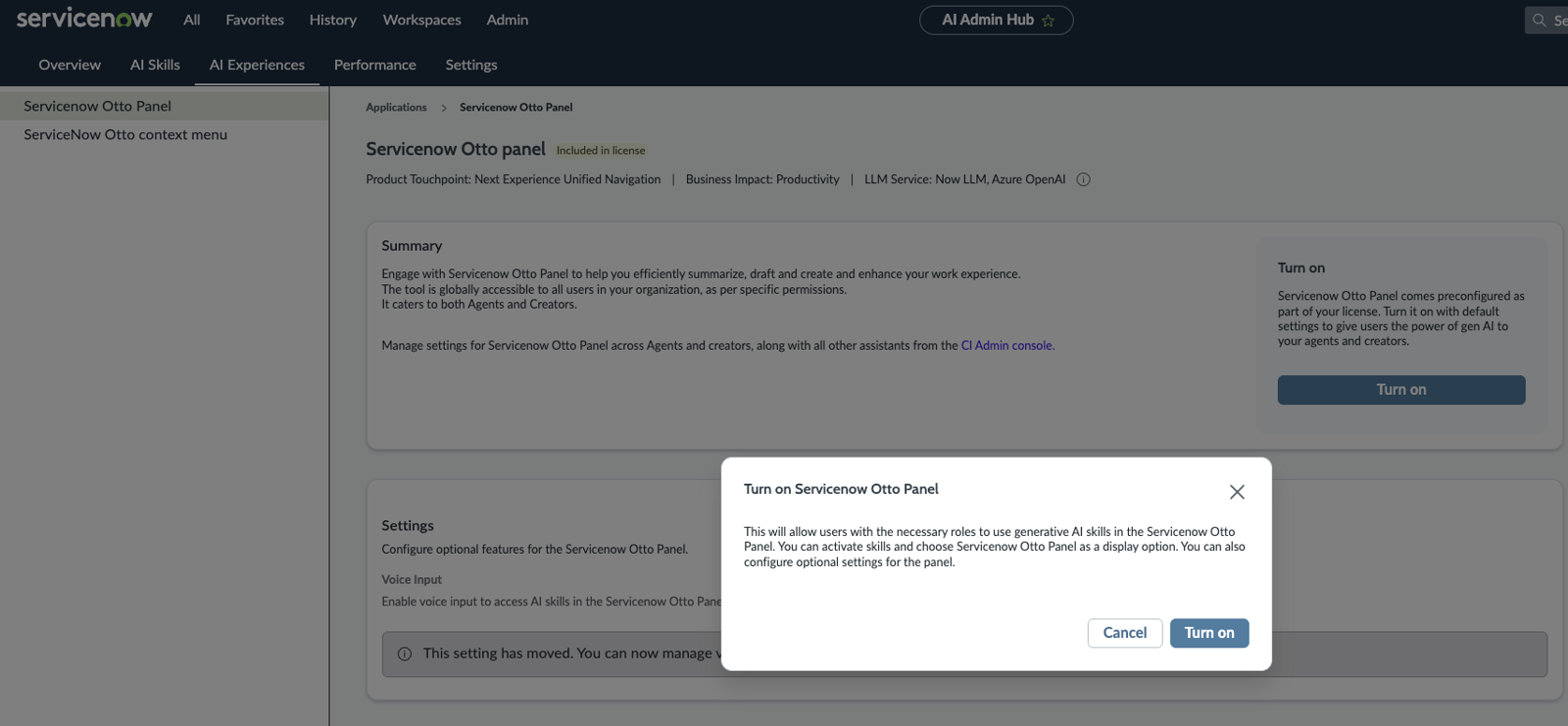Go to the Performance tab
The width and height of the screenshot is (1568, 726).
(x=375, y=65)
